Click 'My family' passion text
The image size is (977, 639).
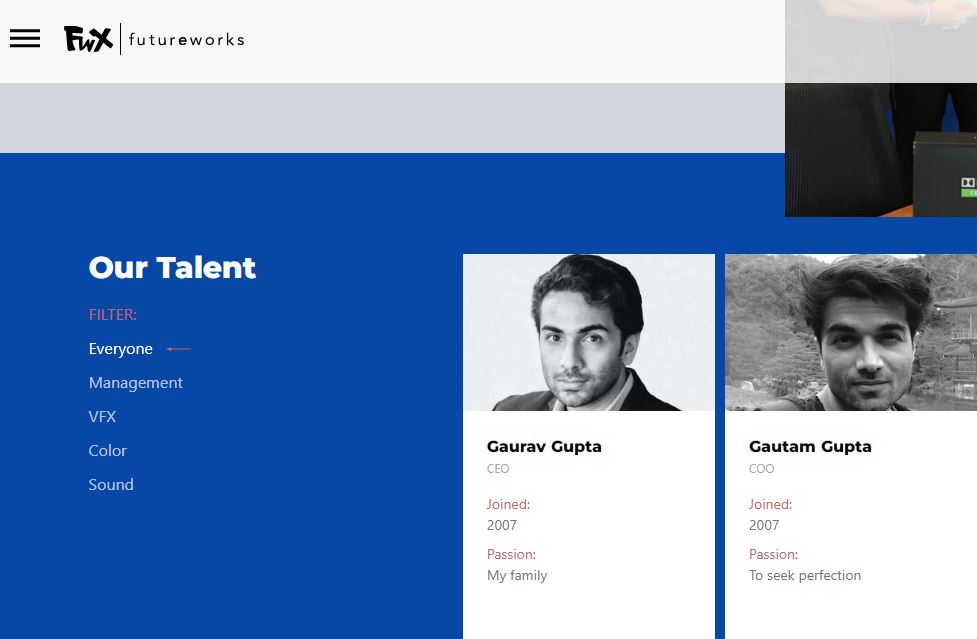tap(517, 575)
